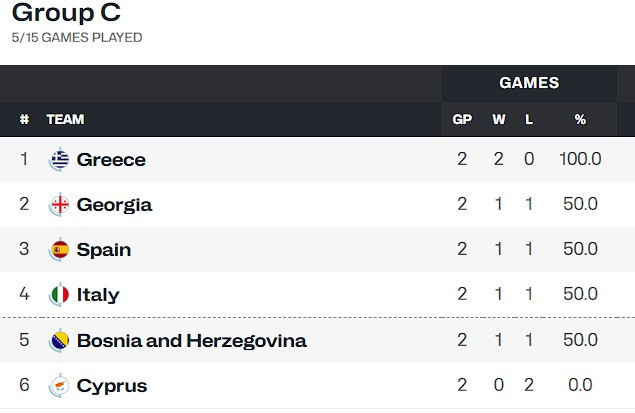Screen dimensions: 635x413
Task: Click the Italy flag icon
Action: click(x=60, y=295)
